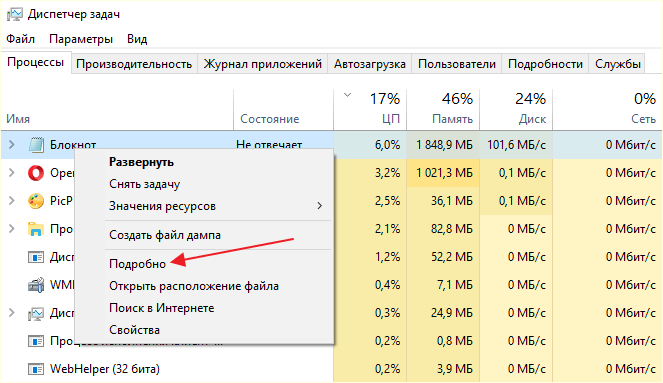This screenshot has width=663, height=383.
Task: Click the PicPick palette icon
Action: point(36,201)
